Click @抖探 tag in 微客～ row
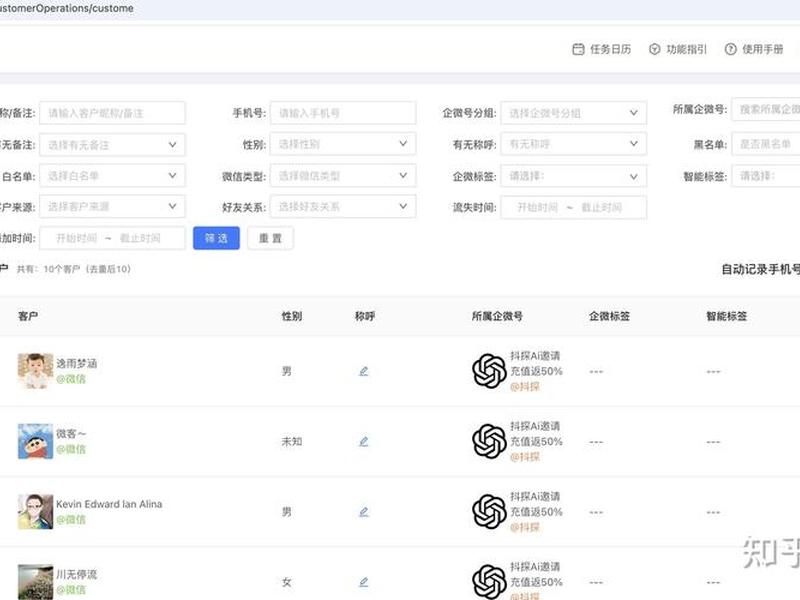The width and height of the screenshot is (800, 600). point(524,457)
